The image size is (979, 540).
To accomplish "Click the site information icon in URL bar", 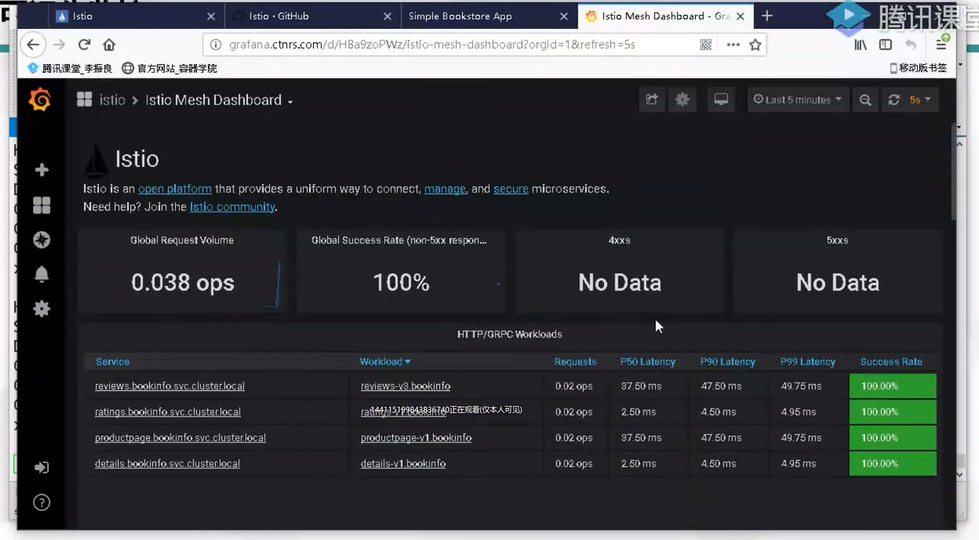I will (x=215, y=44).
